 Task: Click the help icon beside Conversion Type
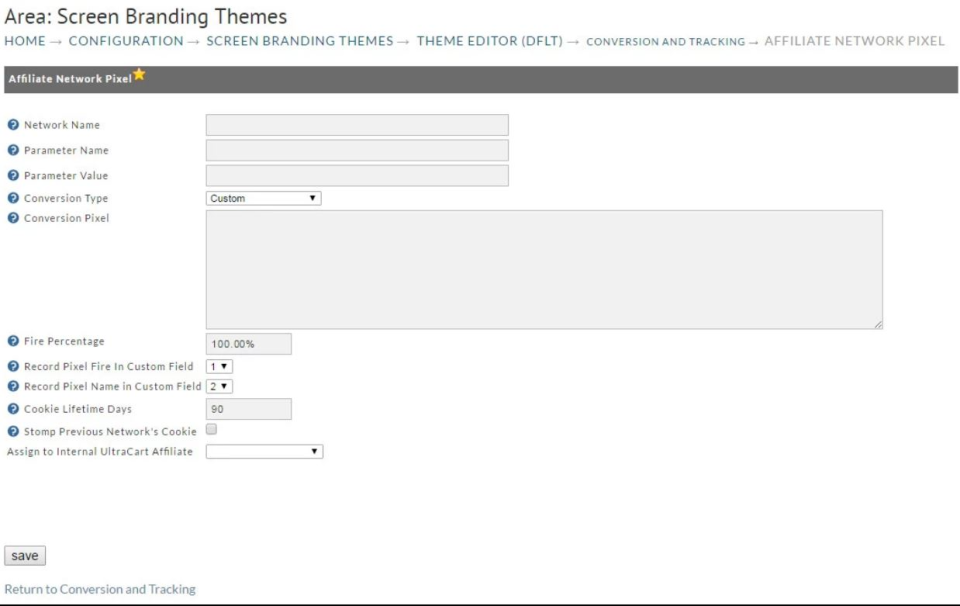(13, 198)
